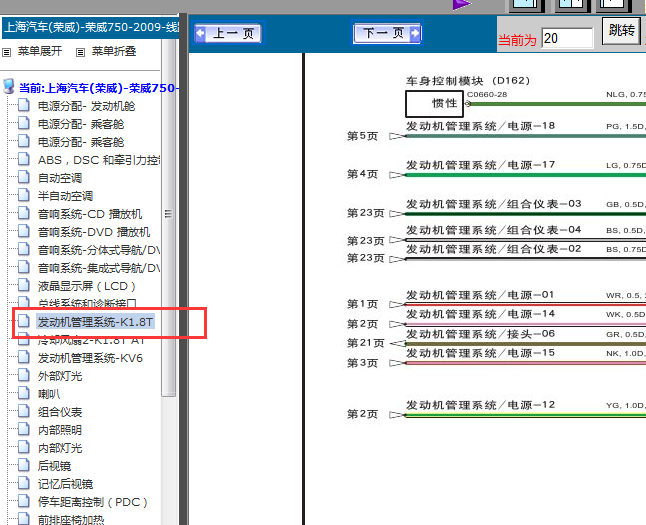Viewport: 646px width, 525px height.
Task: Open 音响系统-分体式导航 entry
Action: [99, 250]
